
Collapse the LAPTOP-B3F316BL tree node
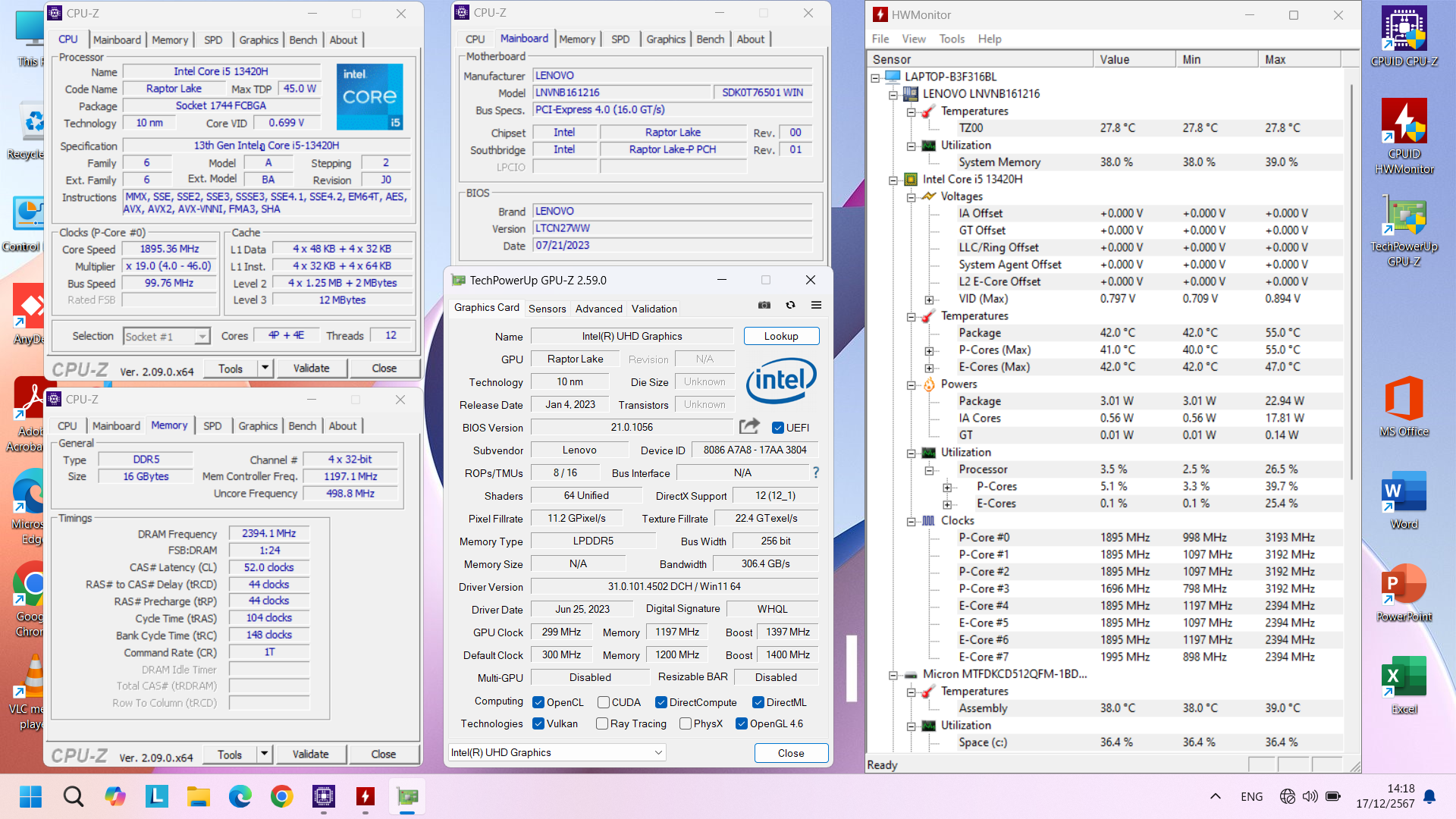click(875, 77)
